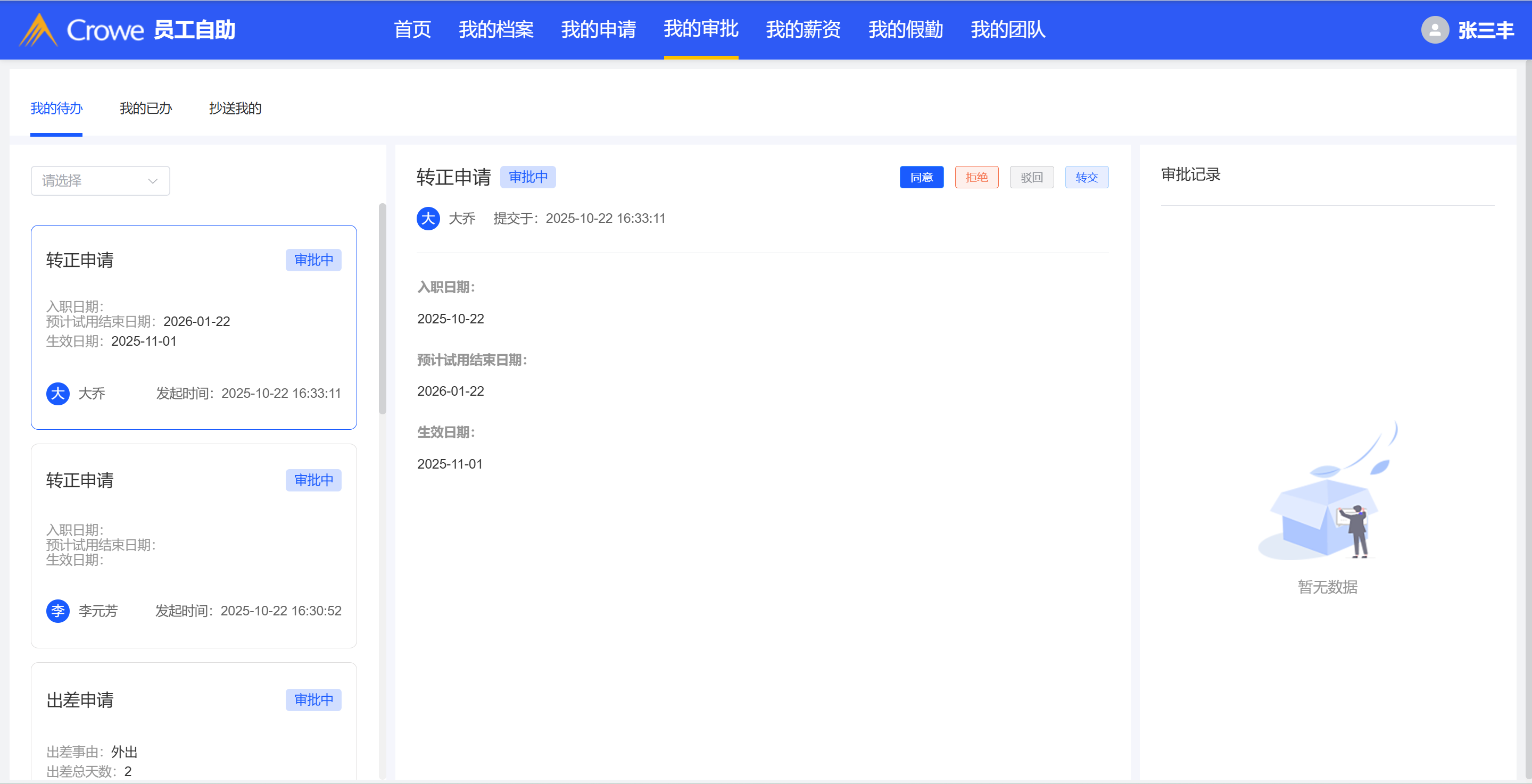
Task: Click 审批中 badge on 出差申请 card
Action: (313, 700)
